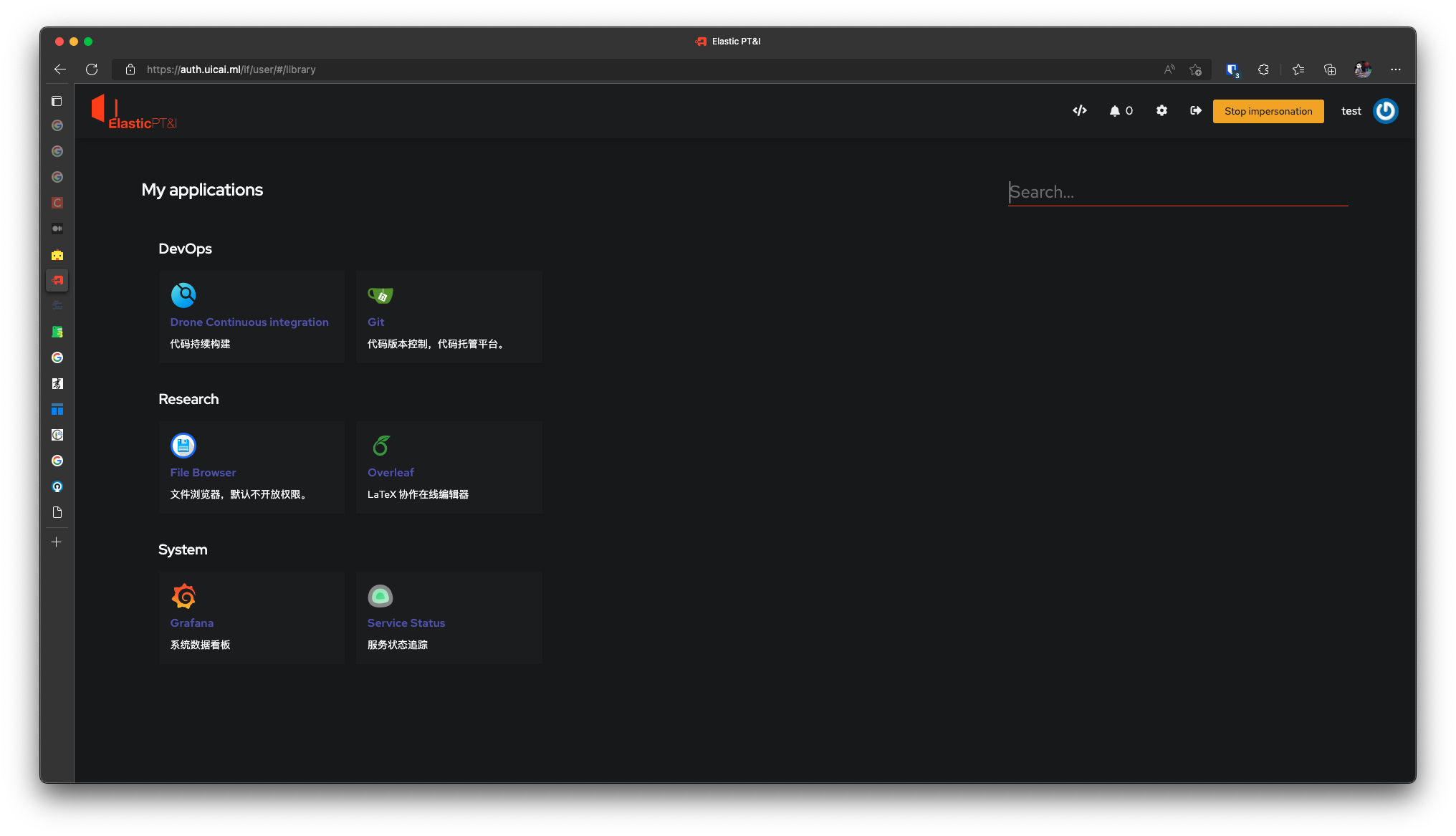
Task: Open the Drone Continuous integration link
Action: click(x=249, y=322)
